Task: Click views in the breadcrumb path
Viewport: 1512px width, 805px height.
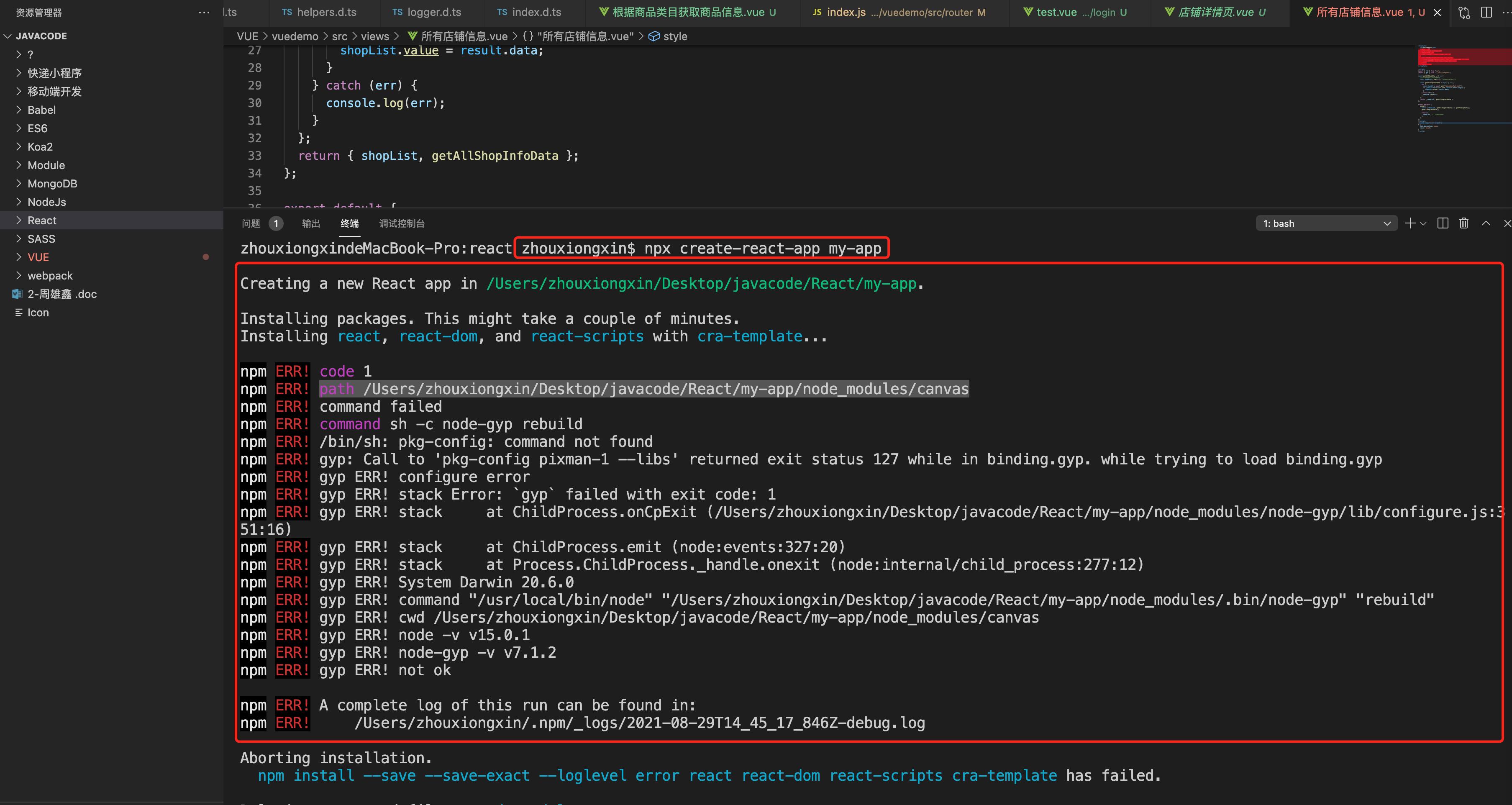Action: tap(375, 36)
